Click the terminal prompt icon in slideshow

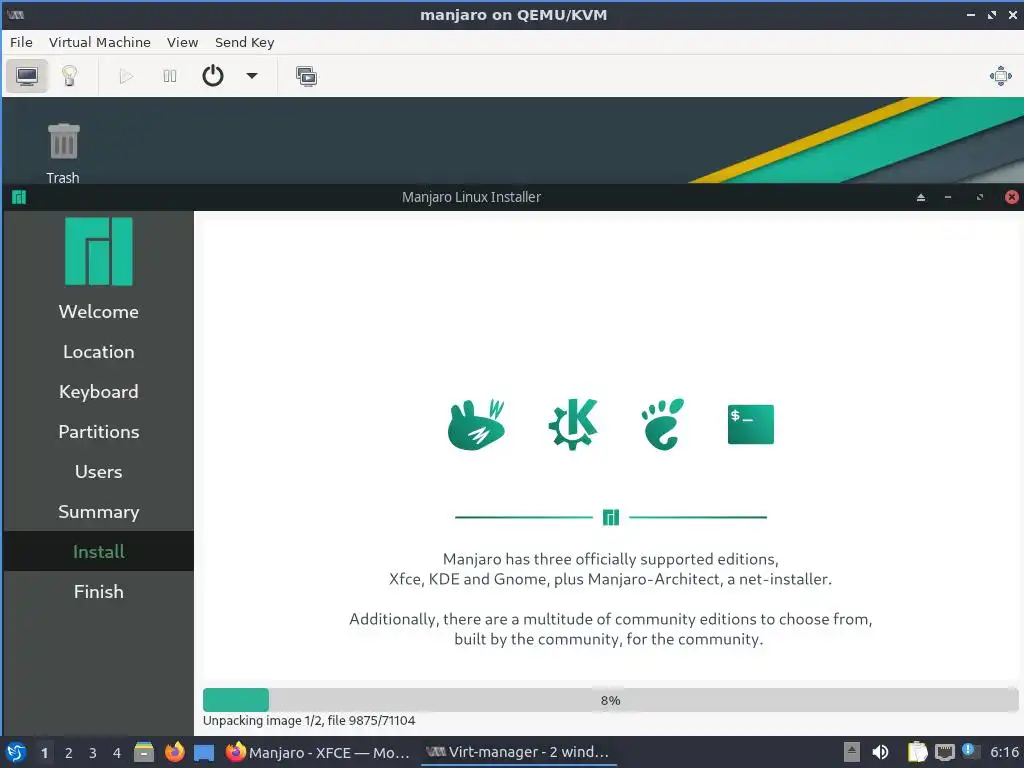pyautogui.click(x=750, y=424)
